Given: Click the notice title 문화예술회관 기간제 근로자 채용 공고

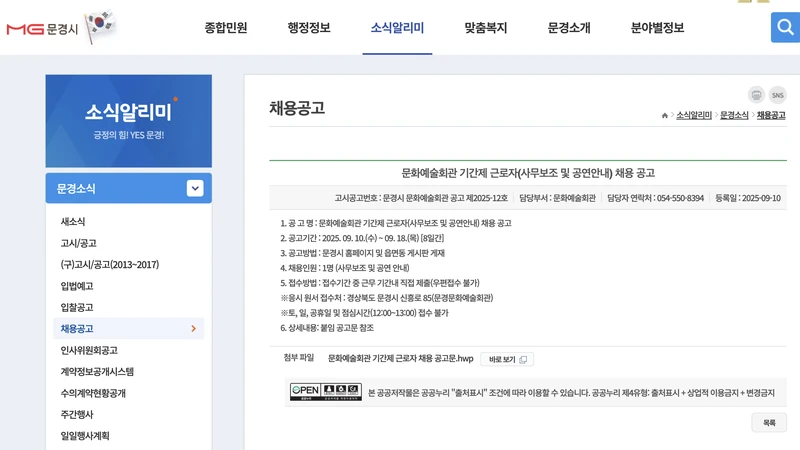Looking at the screenshot, I should point(528,173).
